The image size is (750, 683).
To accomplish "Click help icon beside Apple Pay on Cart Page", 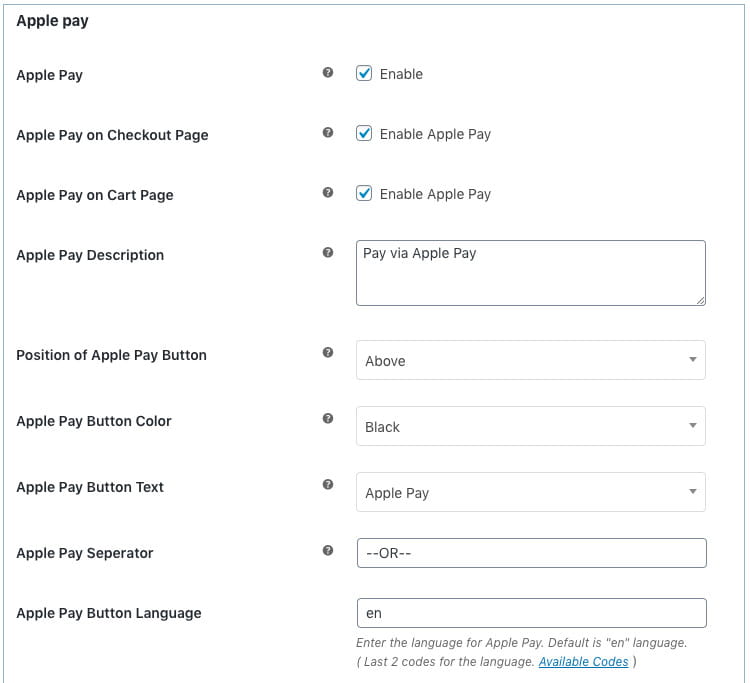I will click(x=328, y=192).
